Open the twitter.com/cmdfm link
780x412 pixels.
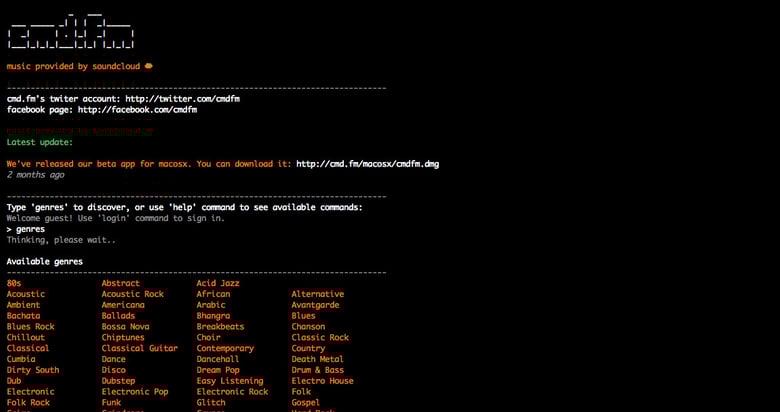183,99
